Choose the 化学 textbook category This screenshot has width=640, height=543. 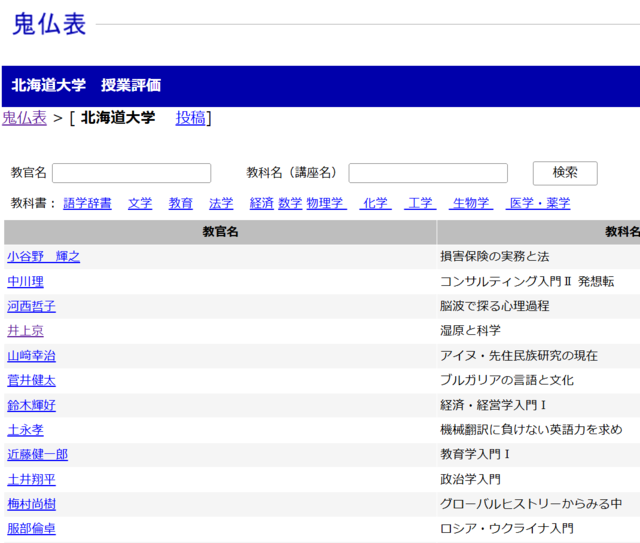pos(376,203)
